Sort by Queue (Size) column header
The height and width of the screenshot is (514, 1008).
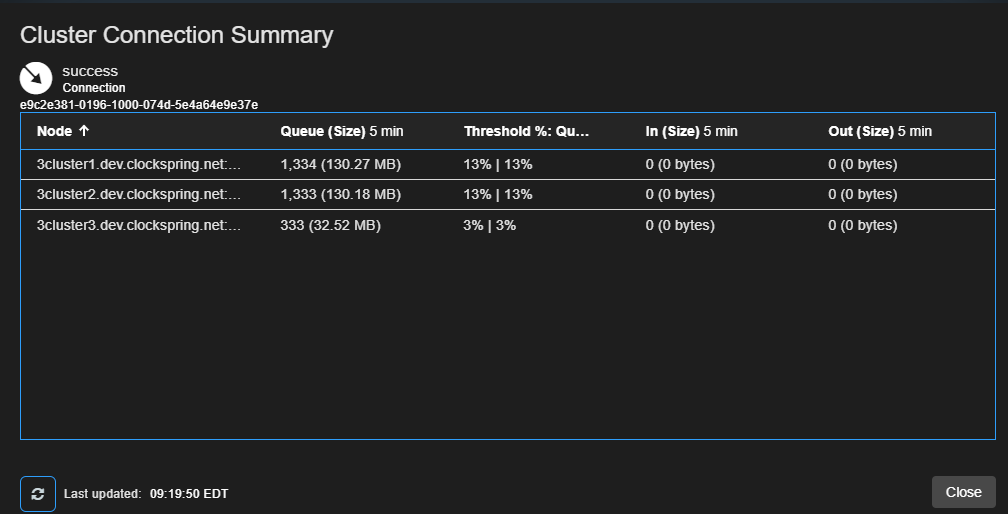[341, 131]
